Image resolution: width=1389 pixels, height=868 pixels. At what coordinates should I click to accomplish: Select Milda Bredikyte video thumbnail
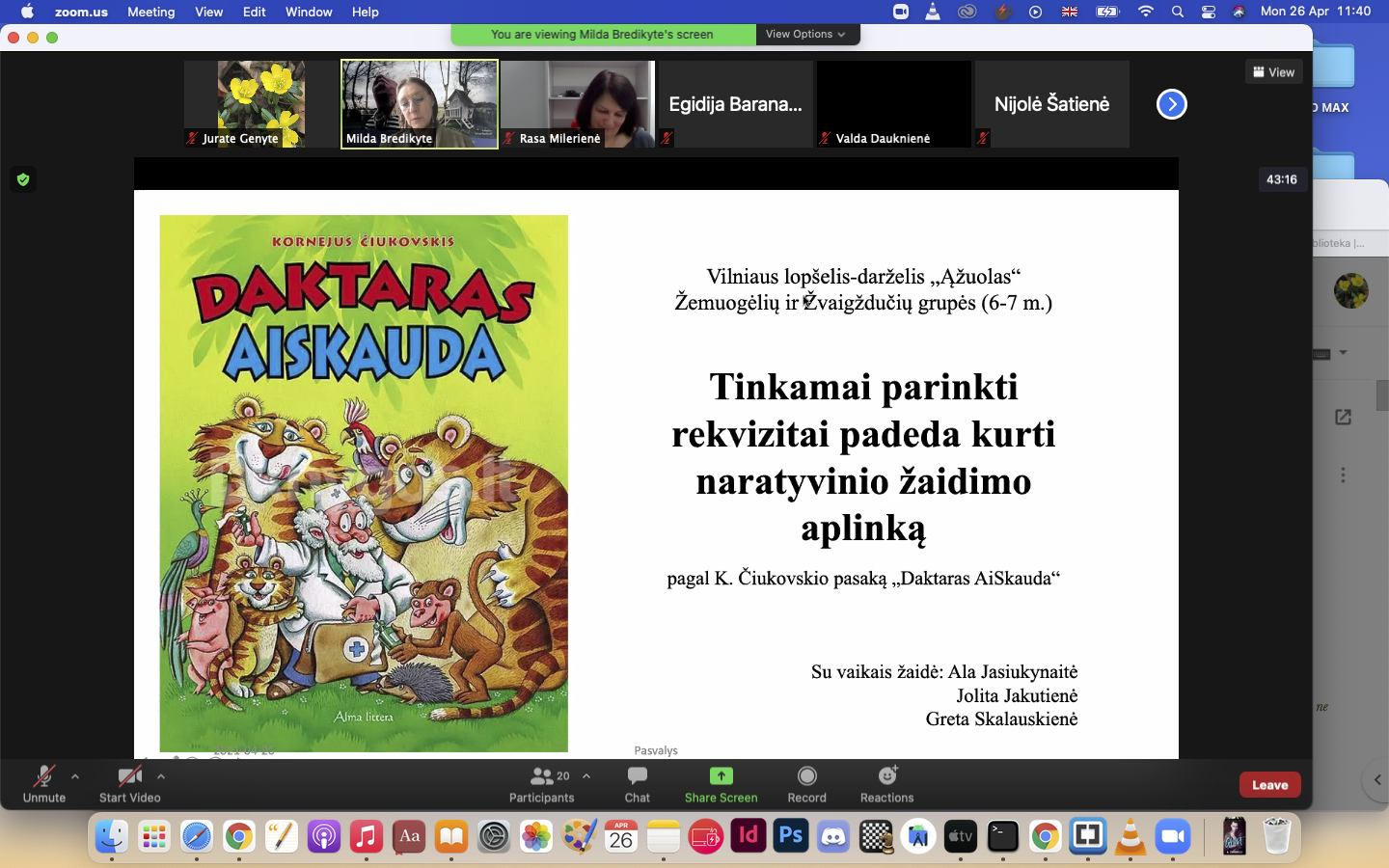(x=420, y=104)
